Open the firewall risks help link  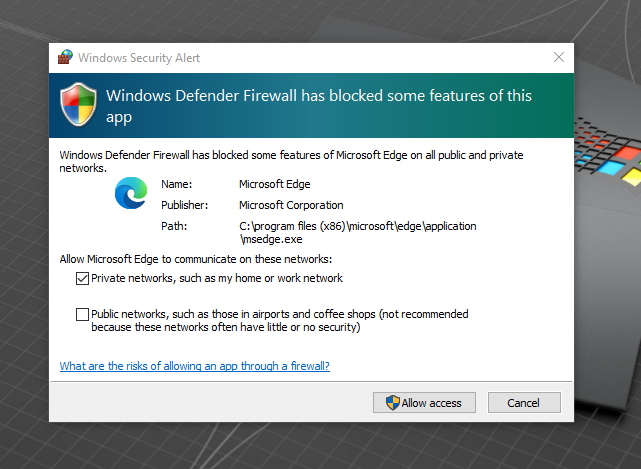[195, 366]
